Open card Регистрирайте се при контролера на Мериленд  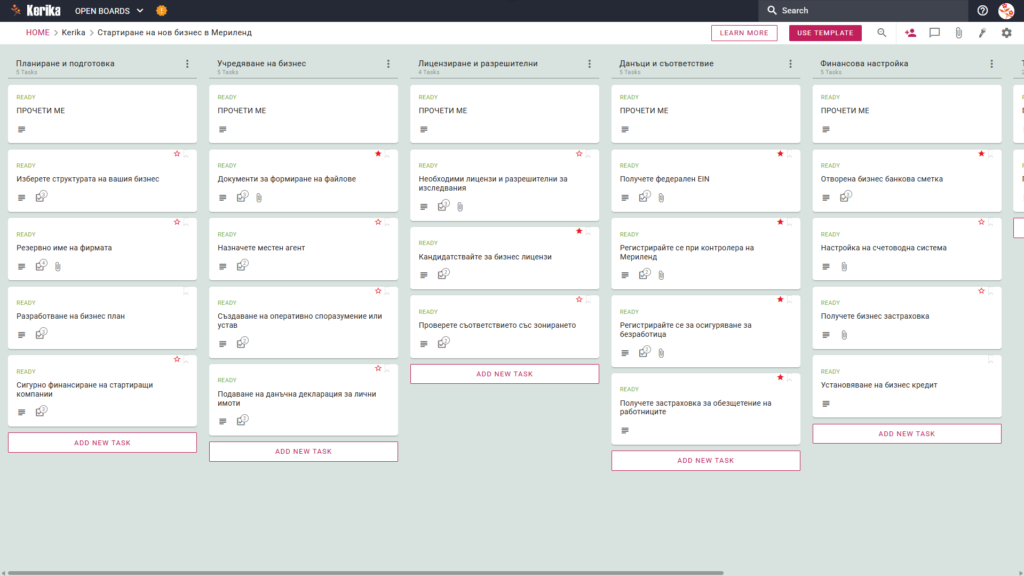706,254
